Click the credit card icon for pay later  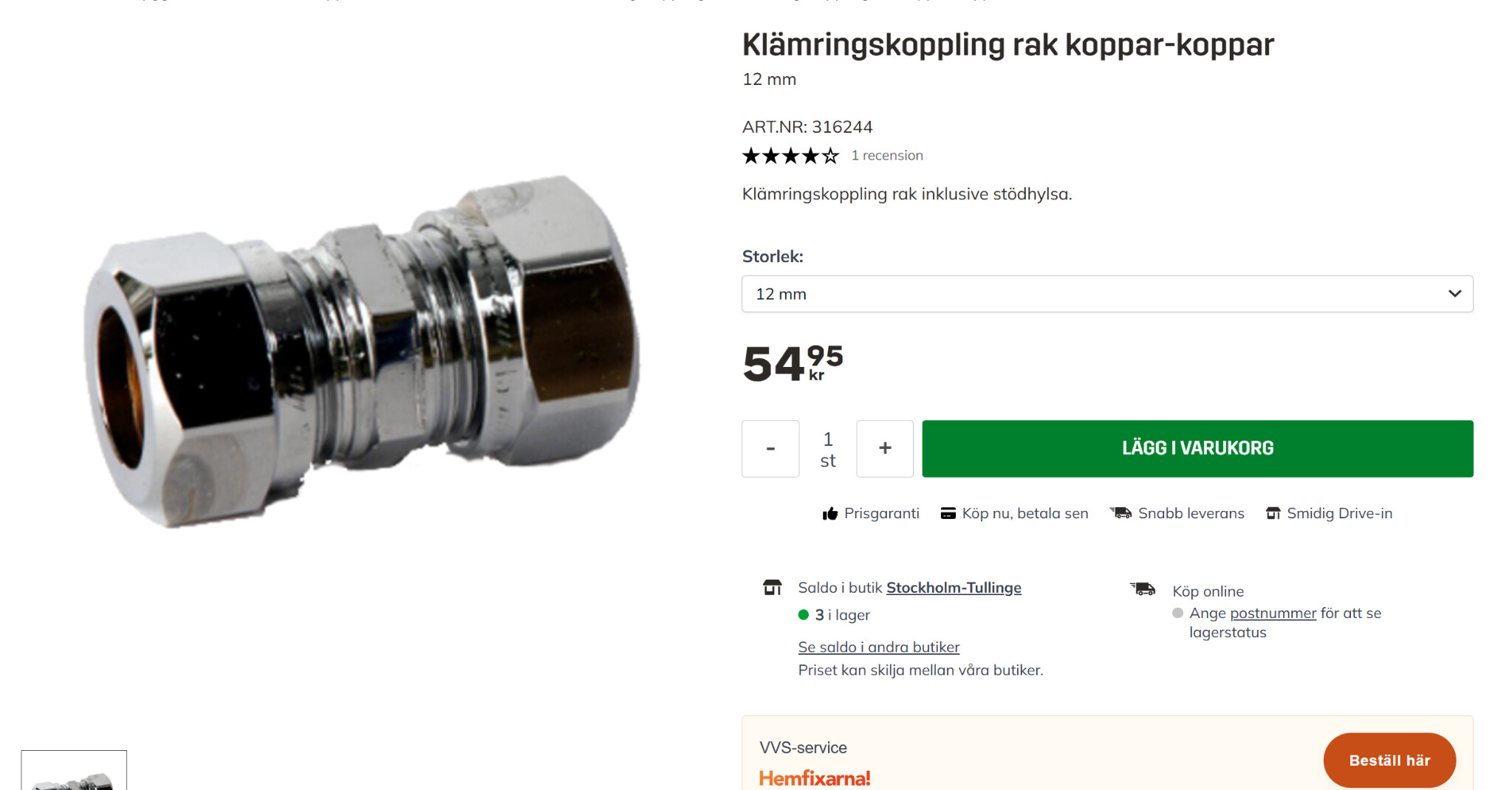point(948,514)
